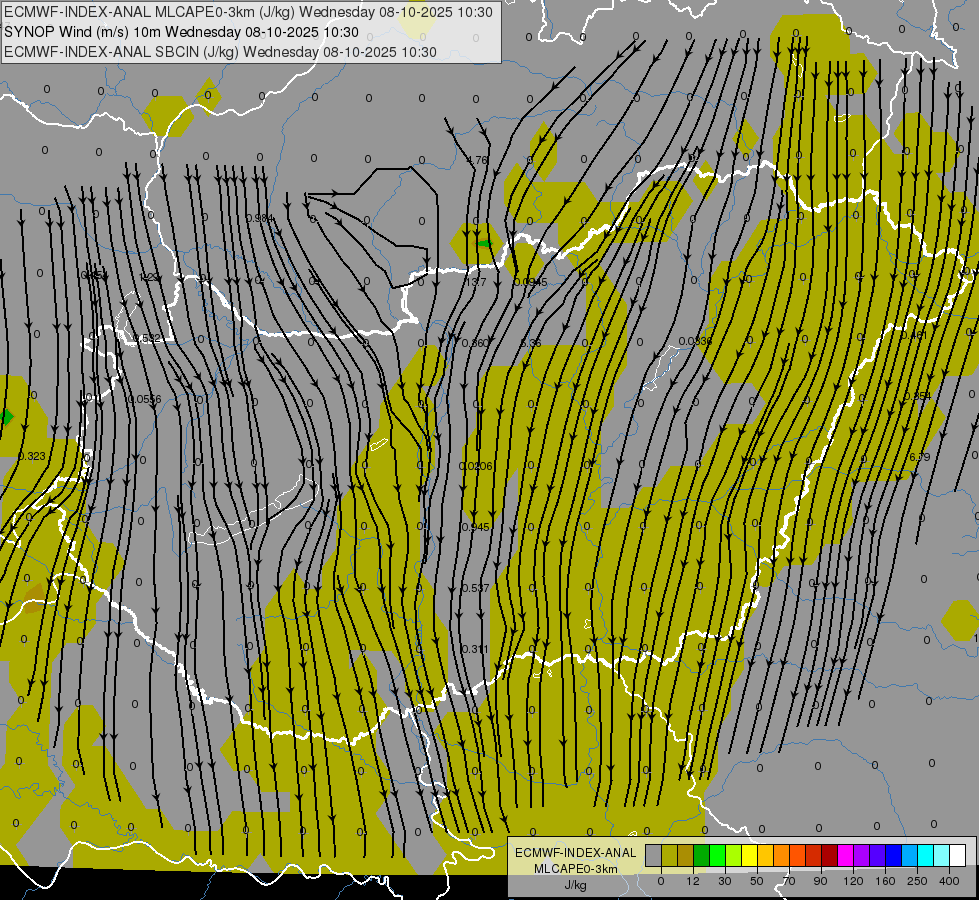Select the 0.461 map value
The height and width of the screenshot is (900, 979).
click(x=913, y=335)
